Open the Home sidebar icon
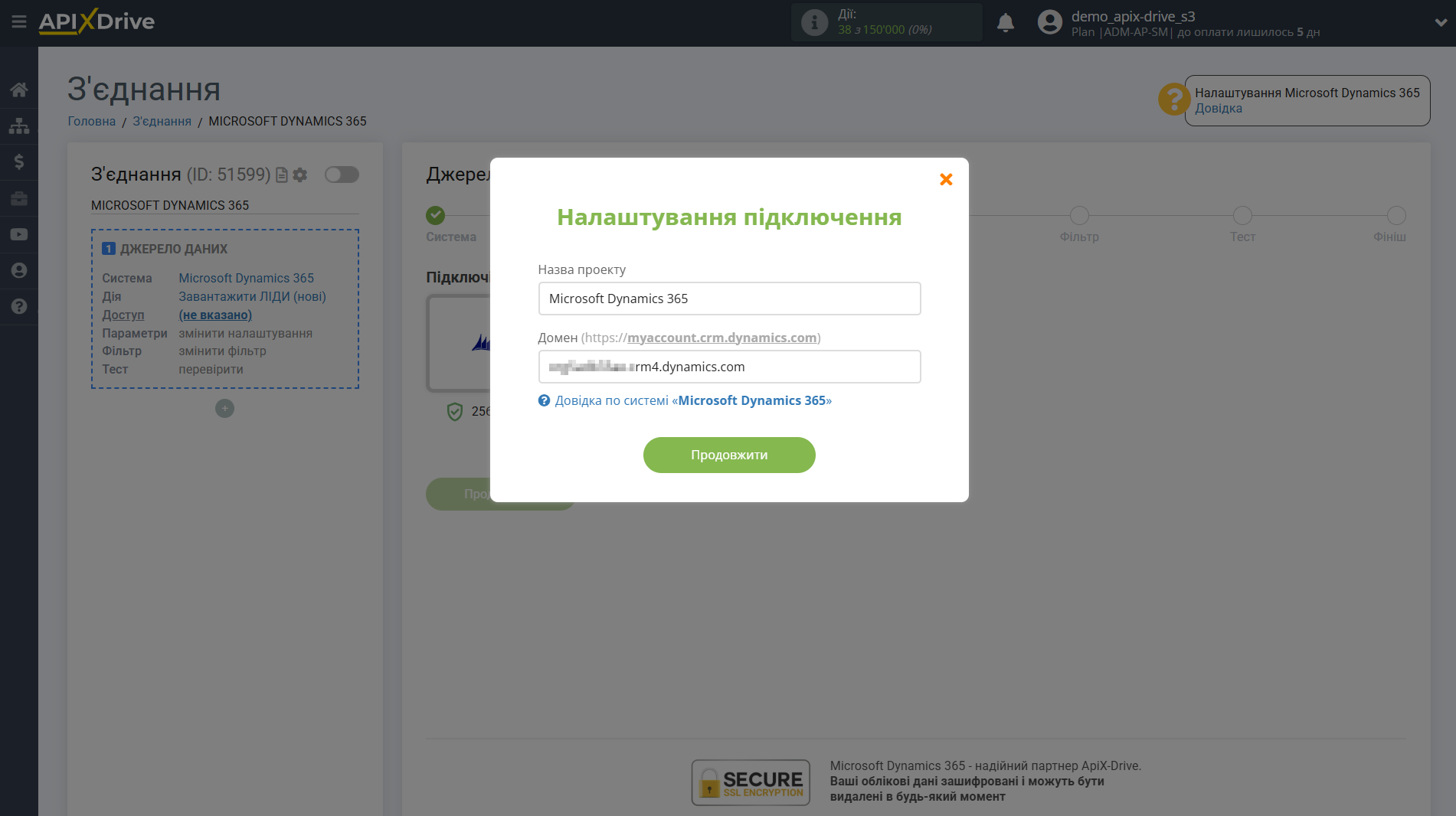Viewport: 1456px width, 816px height. (19, 90)
